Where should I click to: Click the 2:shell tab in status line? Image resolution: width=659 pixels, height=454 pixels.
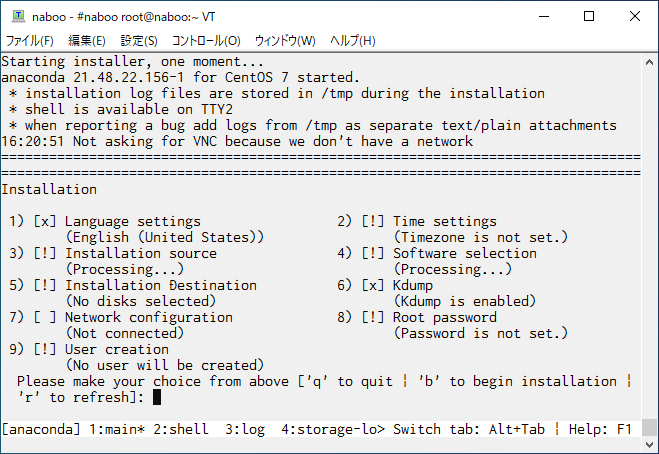point(181,429)
